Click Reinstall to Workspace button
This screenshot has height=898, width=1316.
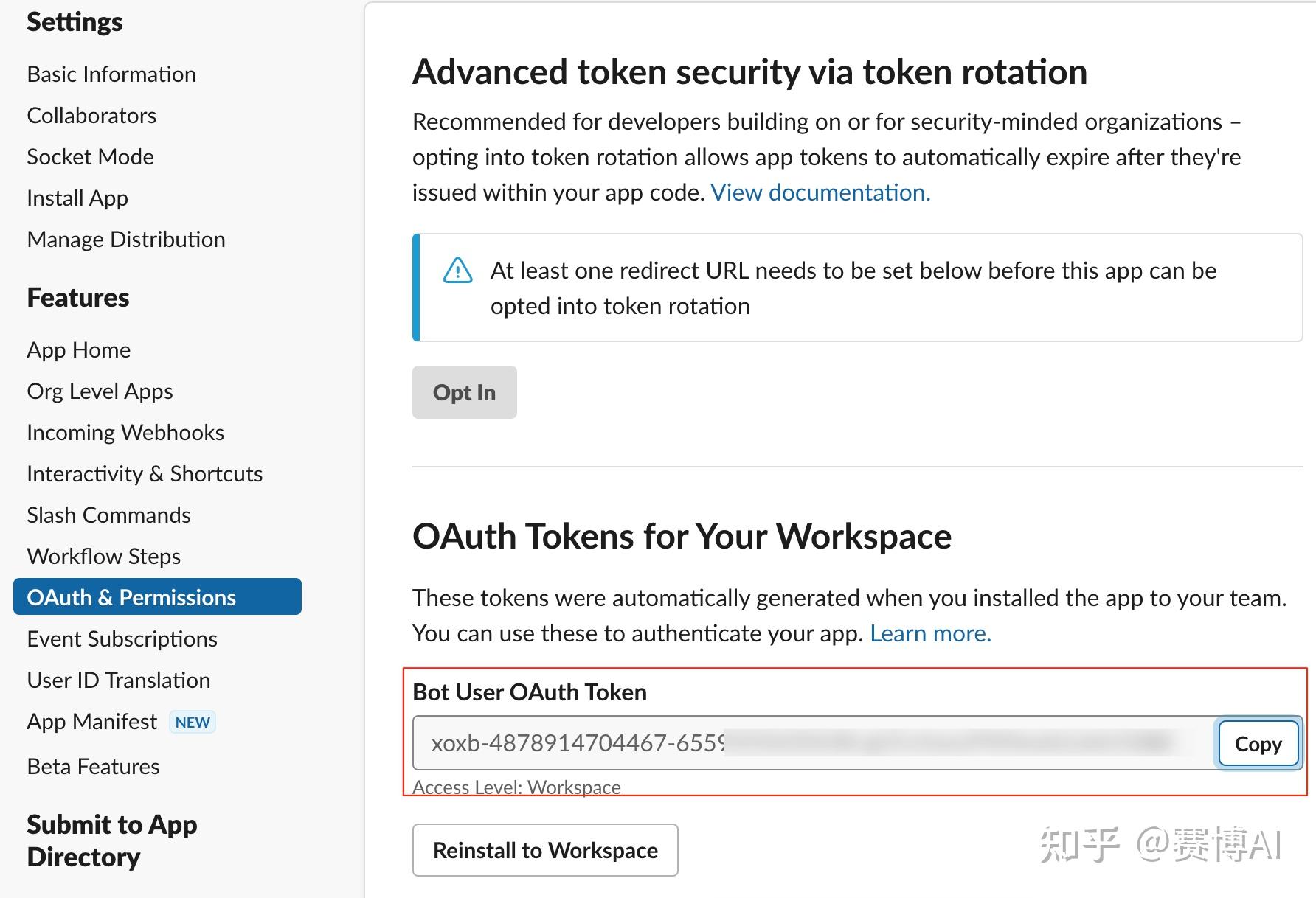(x=545, y=850)
